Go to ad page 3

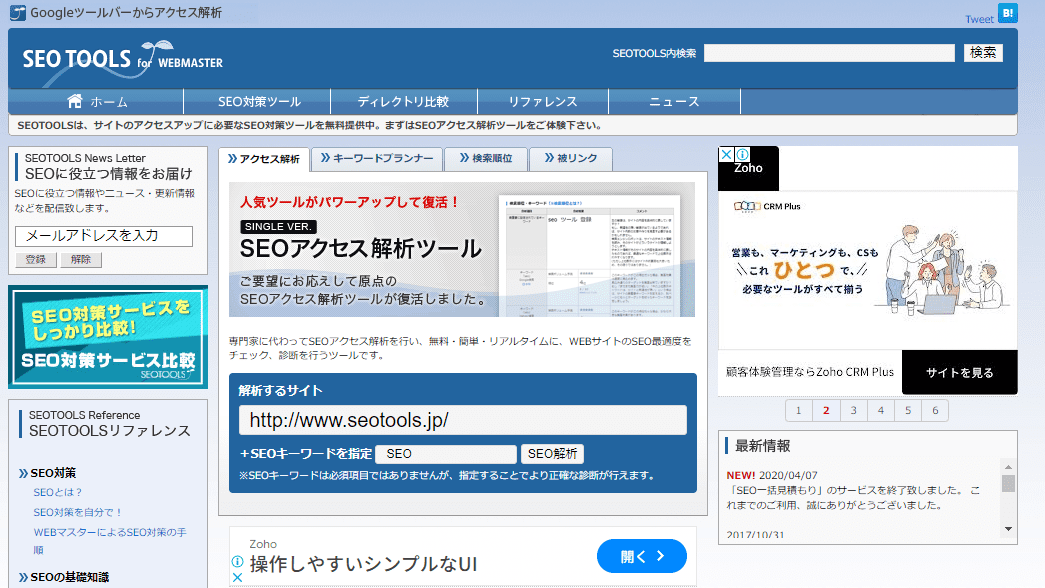point(854,411)
